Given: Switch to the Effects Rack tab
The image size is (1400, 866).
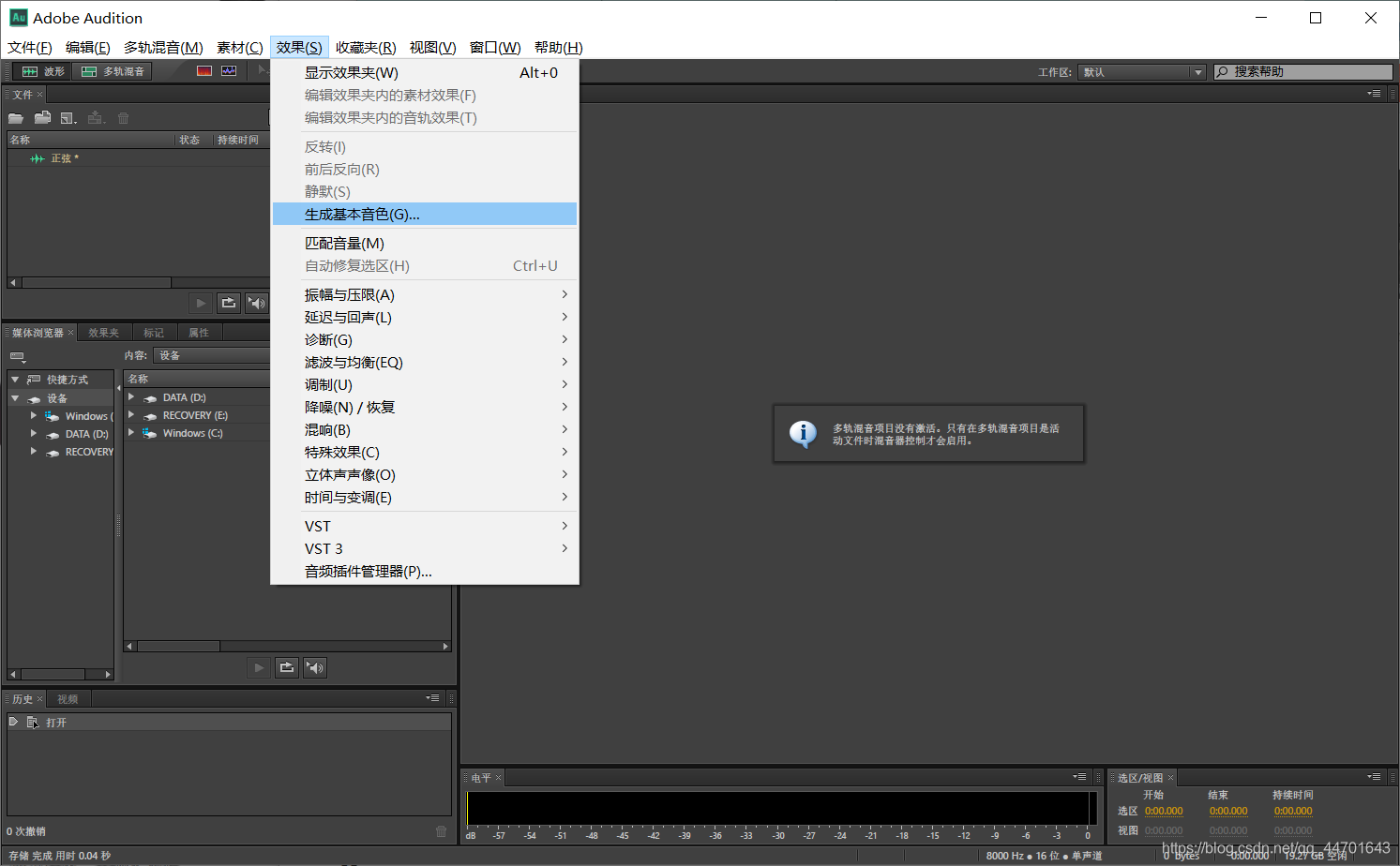Looking at the screenshot, I should click(x=103, y=333).
